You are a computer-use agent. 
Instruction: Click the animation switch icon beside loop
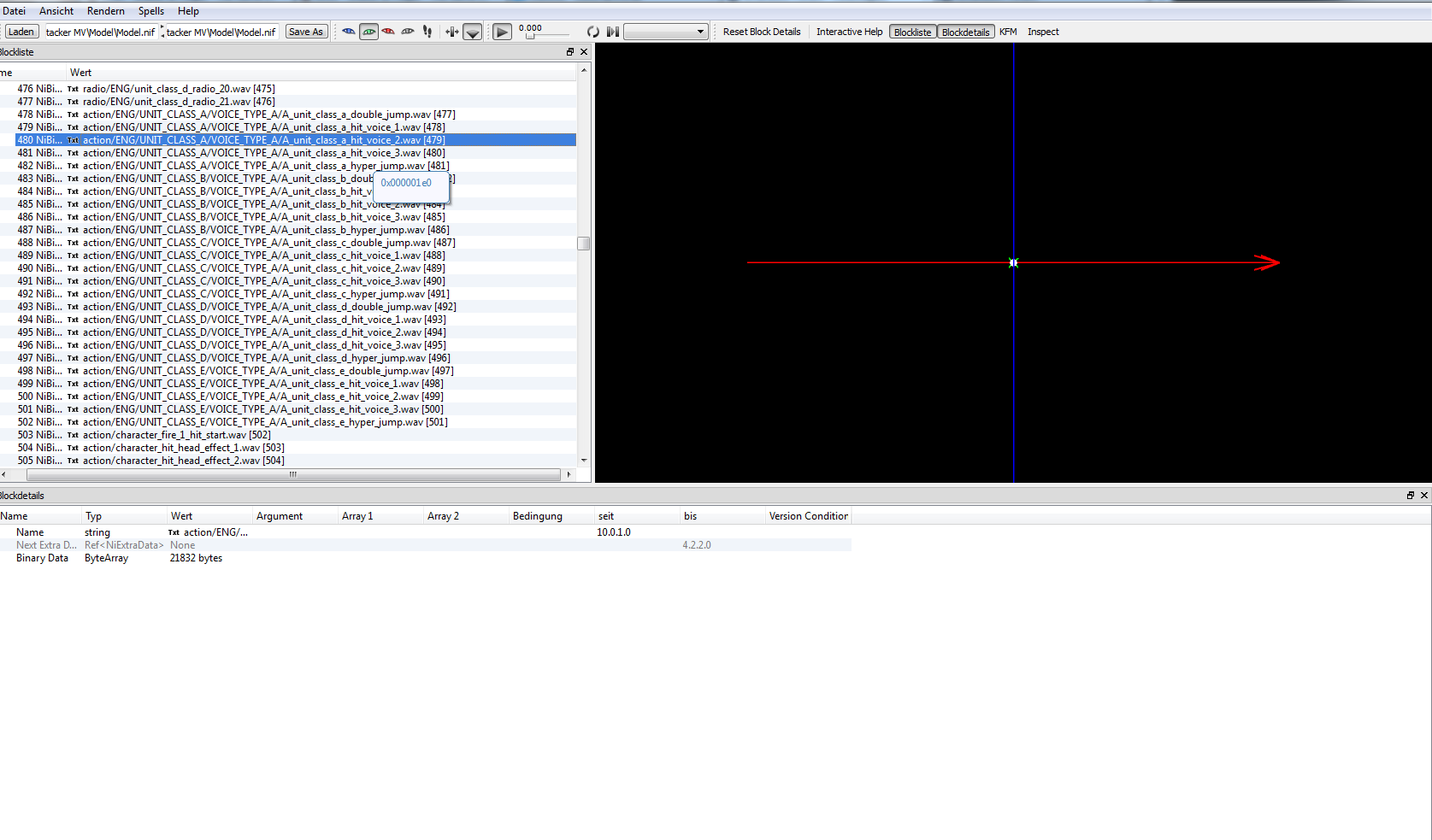[612, 32]
